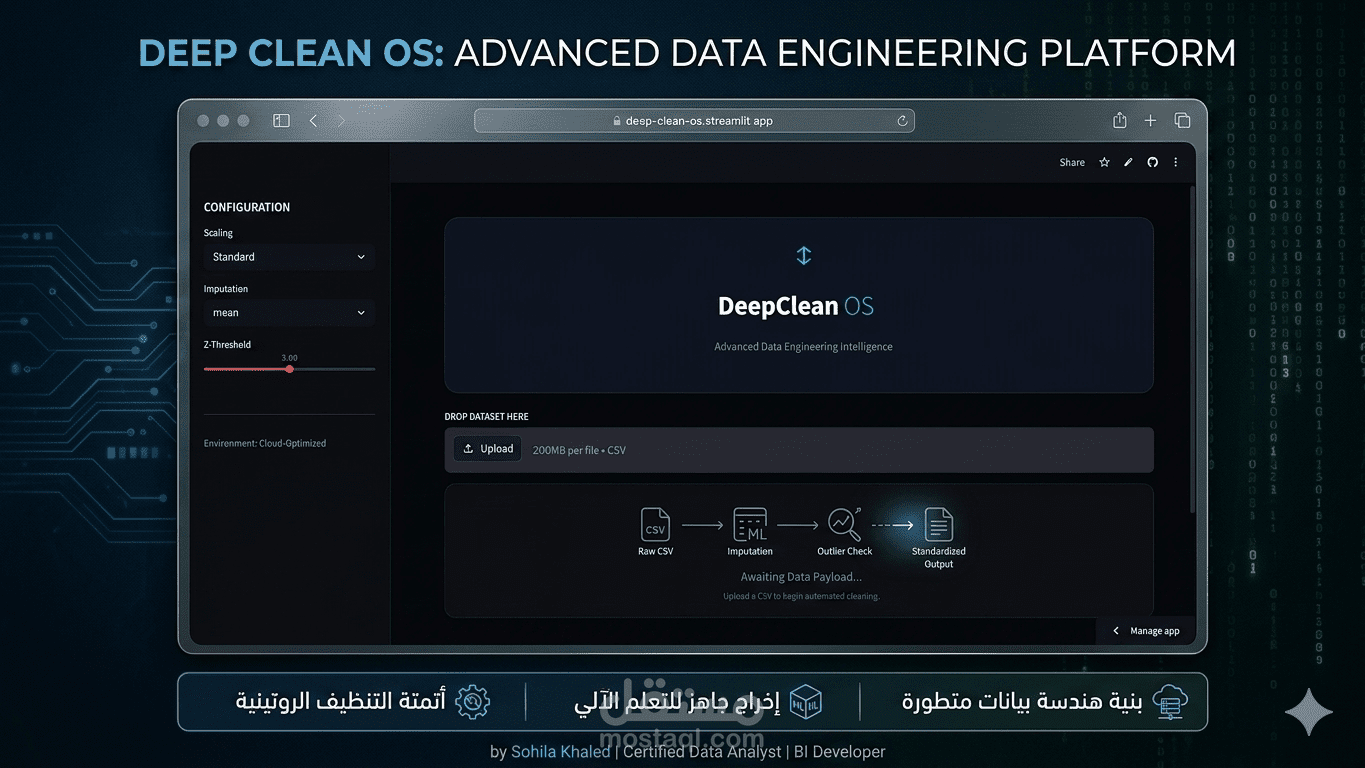
Task: Click "DROP DATASET HERE" label
Action: pos(487,416)
